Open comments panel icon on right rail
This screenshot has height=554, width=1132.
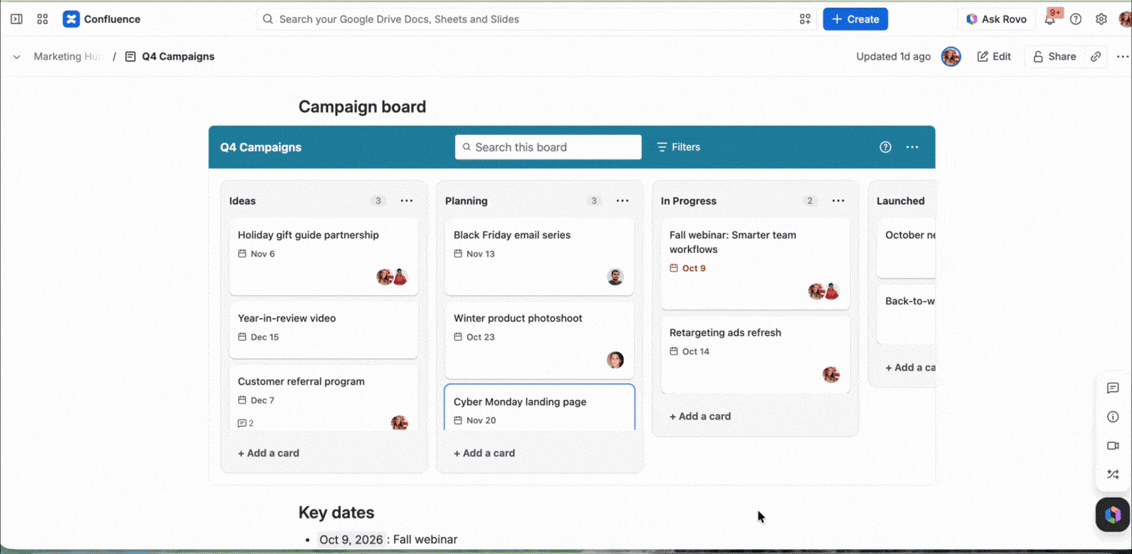(x=1113, y=389)
